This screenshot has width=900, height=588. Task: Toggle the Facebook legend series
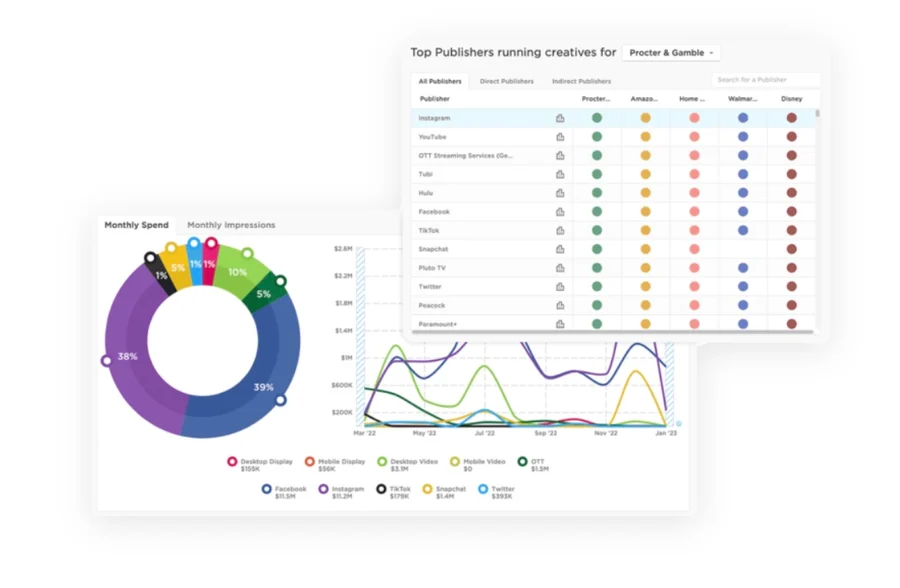coord(284,492)
